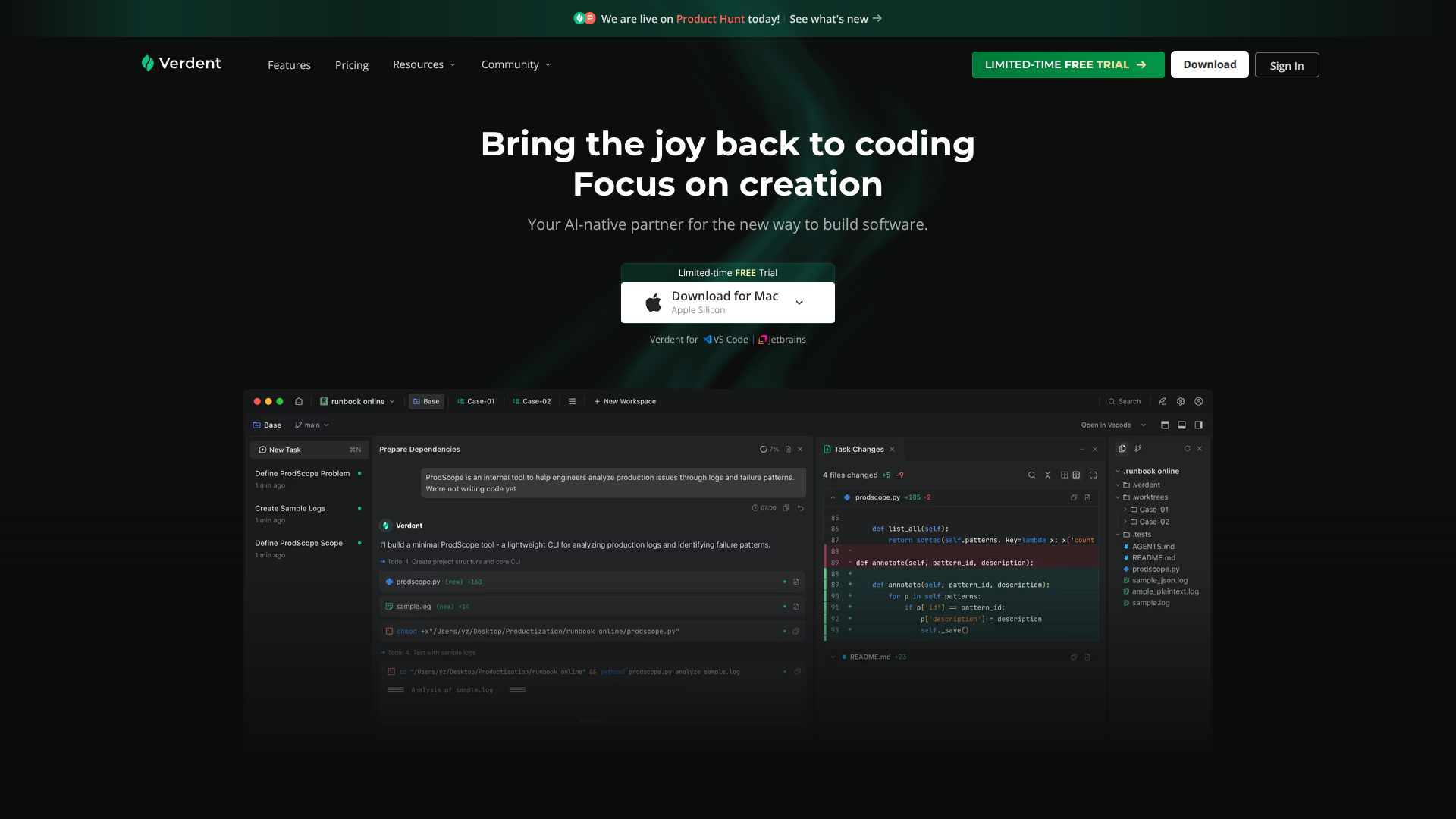Open prodscope.py in file tree

(1155, 570)
